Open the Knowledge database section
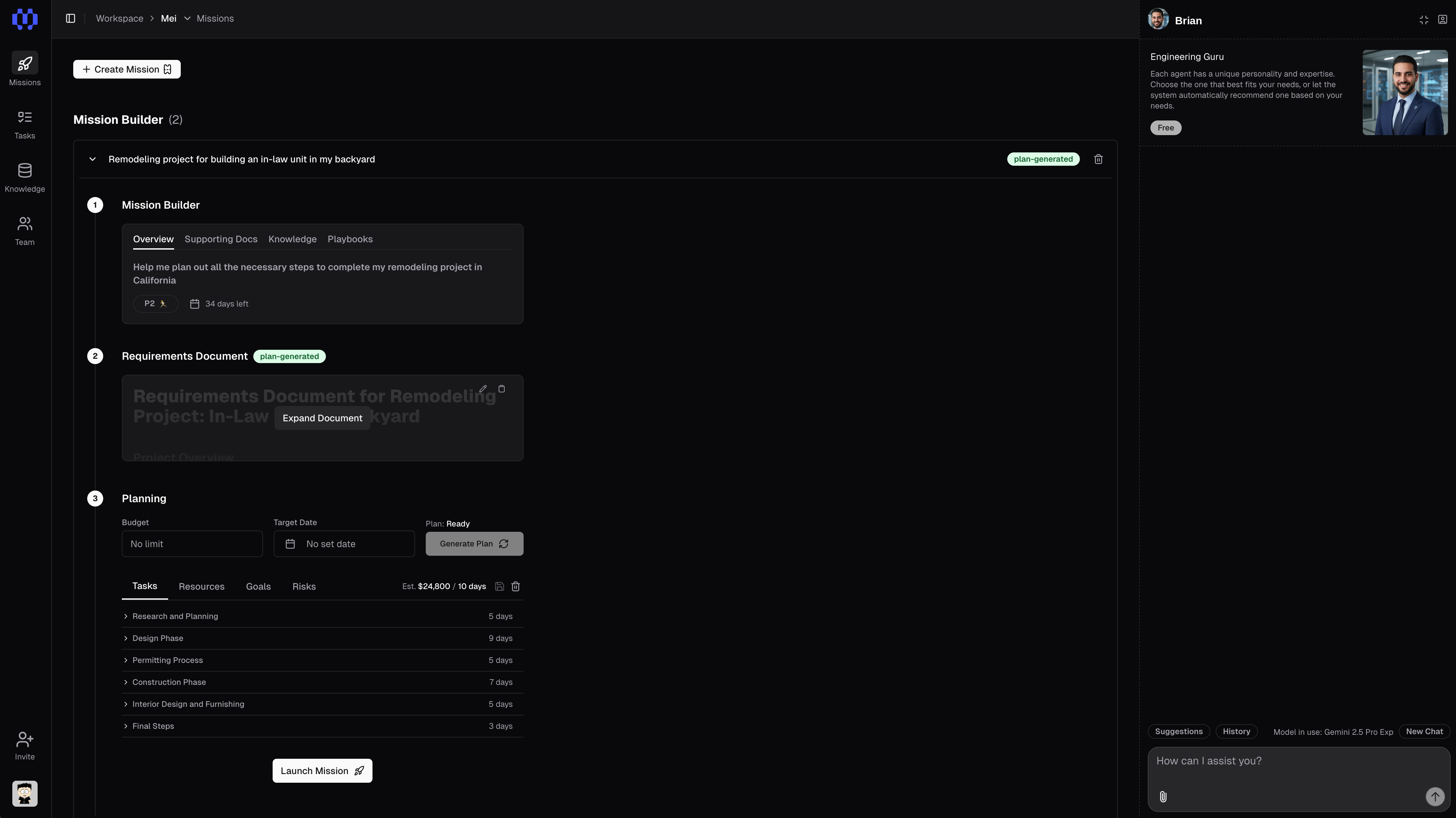Image resolution: width=1456 pixels, height=818 pixels. pos(25,178)
